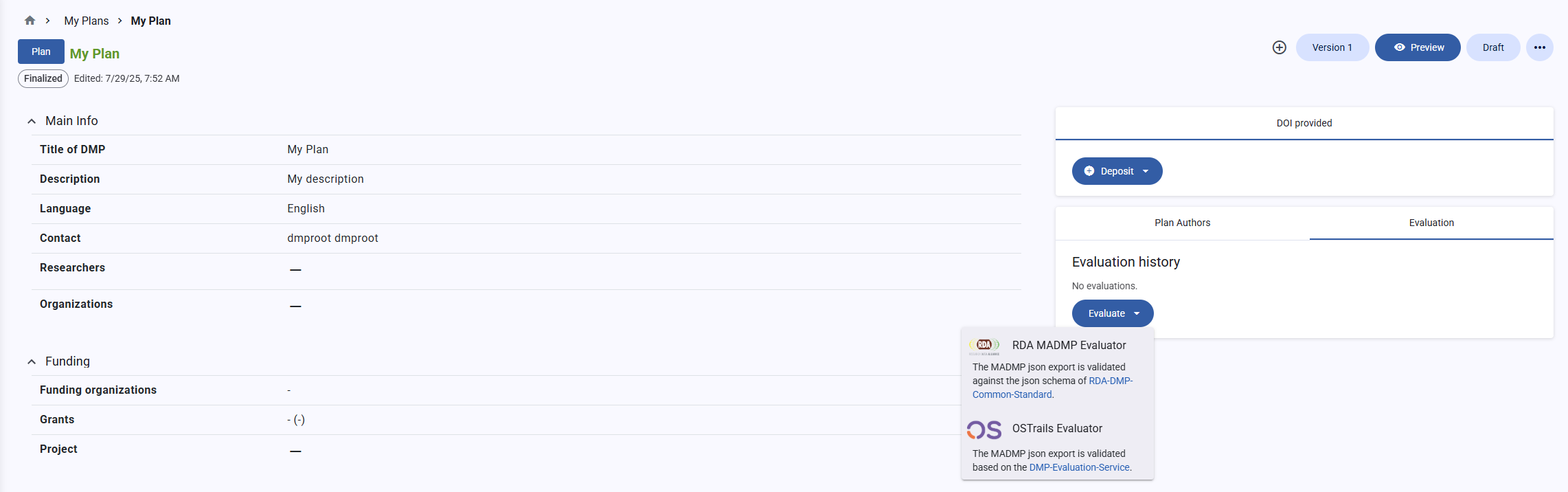Select the Evaluation tab
The width and height of the screenshot is (1568, 492).
(1431, 223)
